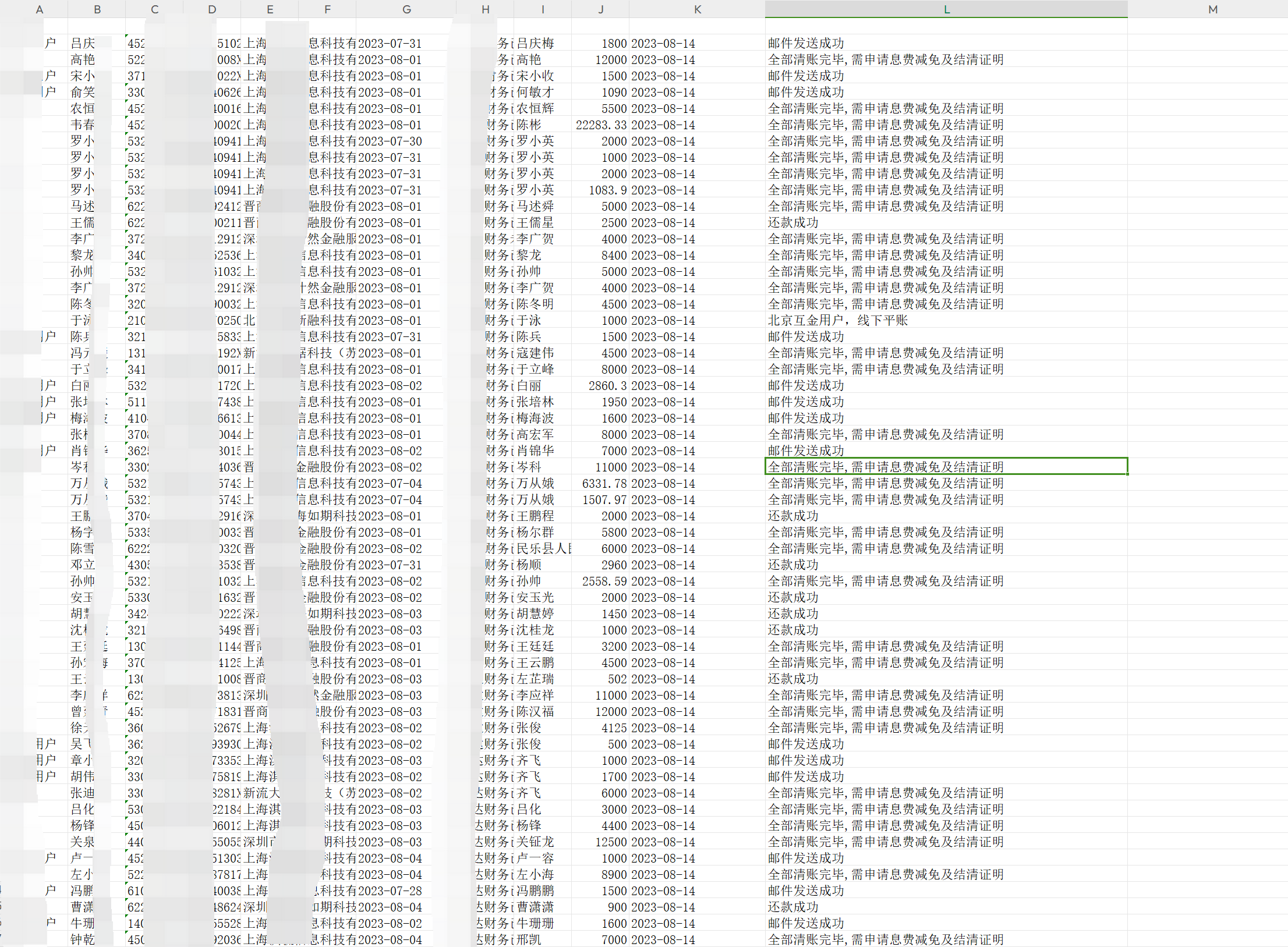Image resolution: width=1288 pixels, height=947 pixels.
Task: Select column H header
Action: tap(486, 9)
